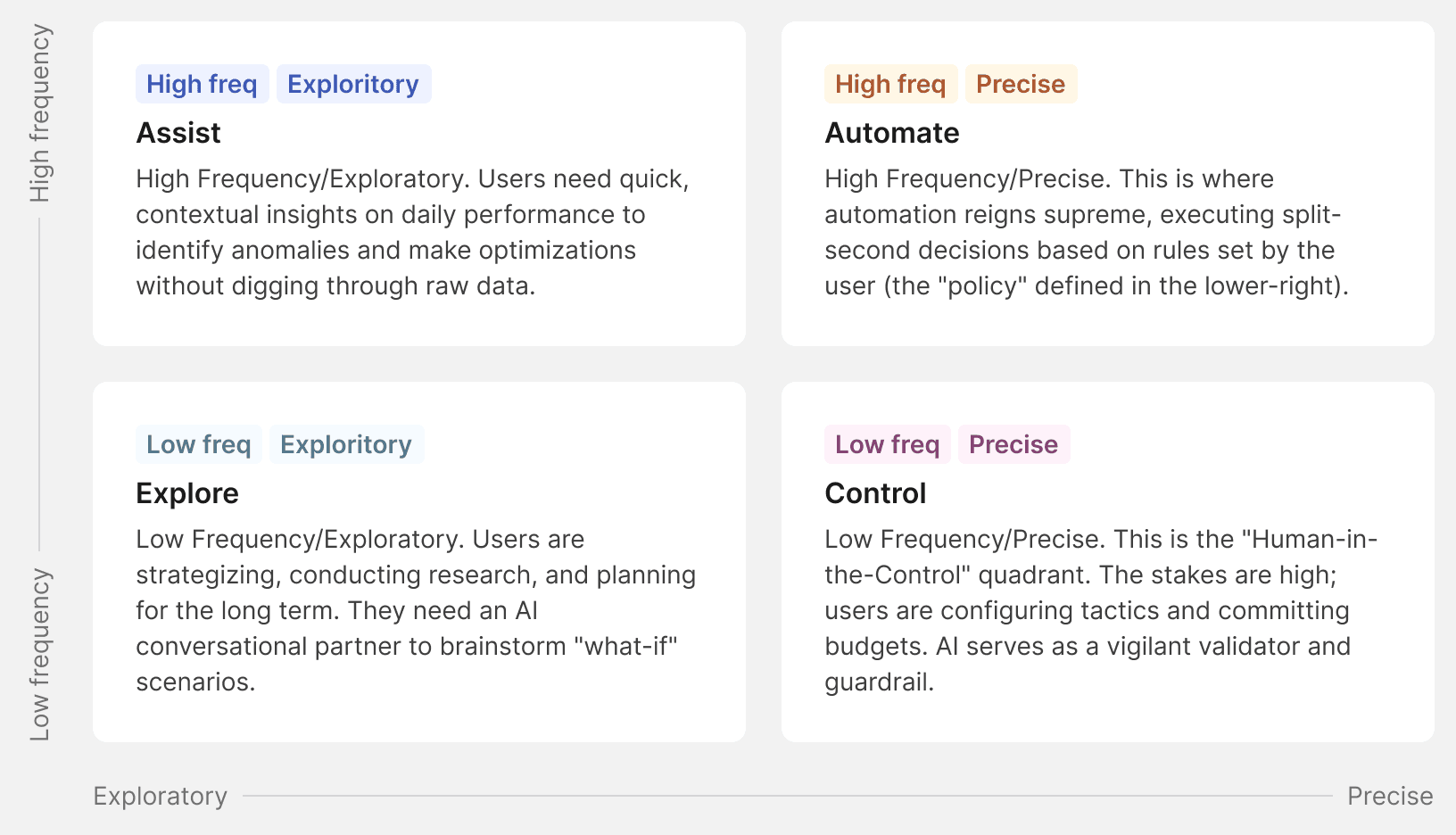Click the blue "High freq" tag in Assist card
Viewport: 1456px width, 835px height.
202,84
